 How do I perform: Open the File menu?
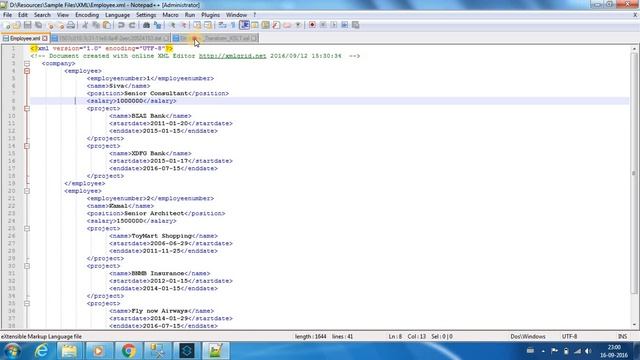tap(7, 15)
